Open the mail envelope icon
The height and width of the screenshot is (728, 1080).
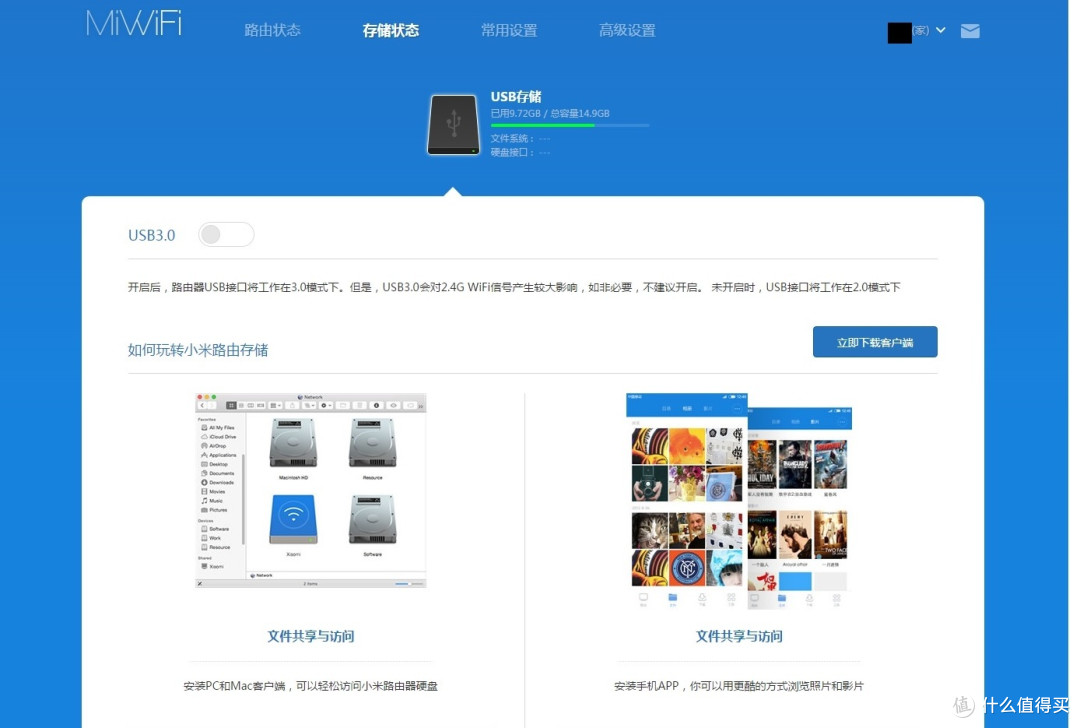(970, 31)
